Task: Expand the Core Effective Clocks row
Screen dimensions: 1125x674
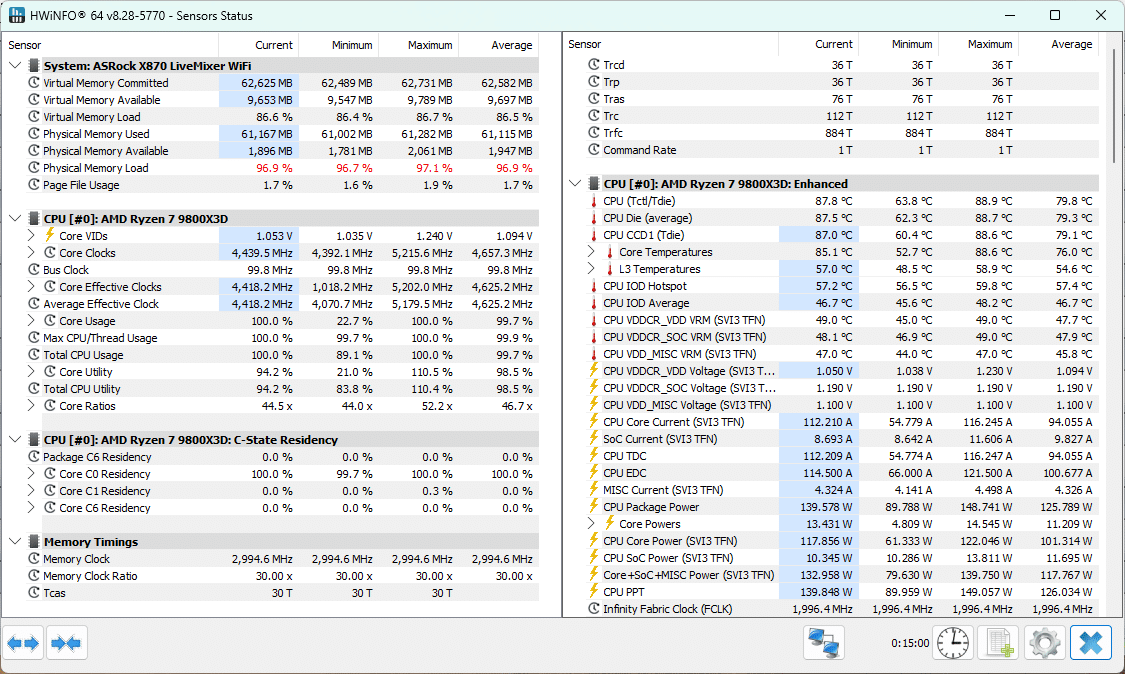Action: [x=31, y=286]
